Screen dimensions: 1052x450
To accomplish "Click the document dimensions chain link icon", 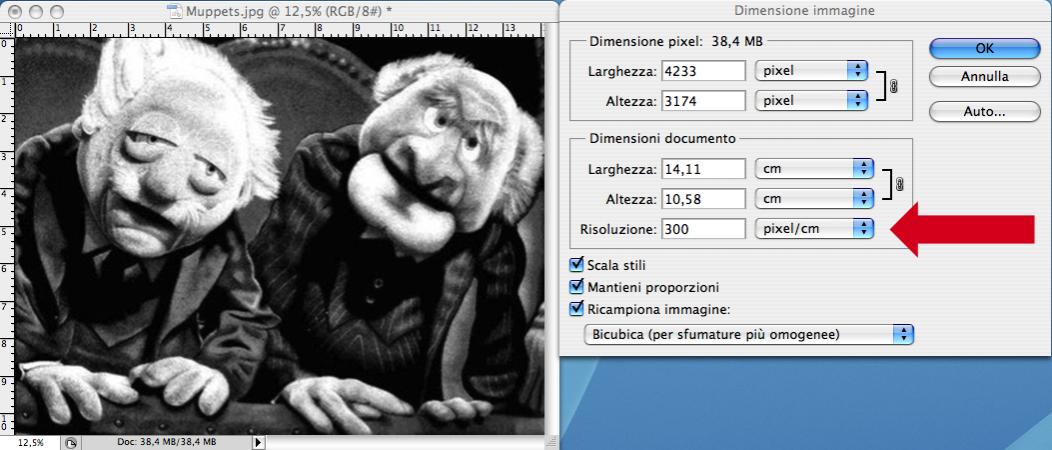I will (x=899, y=184).
